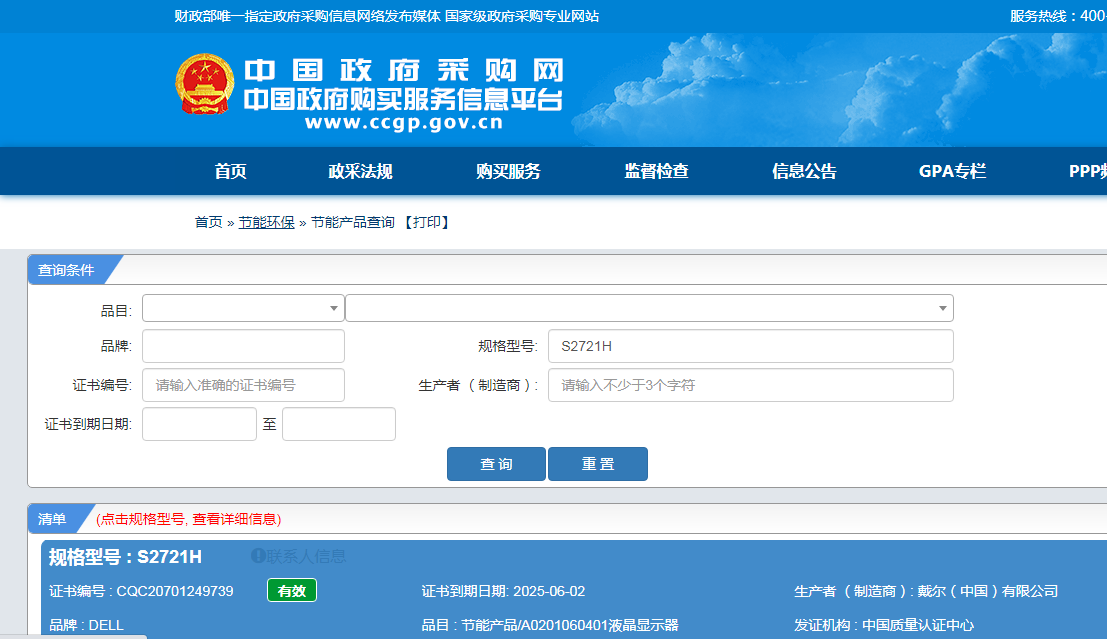Open the GPA专栏 menu item
Viewport: 1107px width, 639px height.
tap(952, 172)
